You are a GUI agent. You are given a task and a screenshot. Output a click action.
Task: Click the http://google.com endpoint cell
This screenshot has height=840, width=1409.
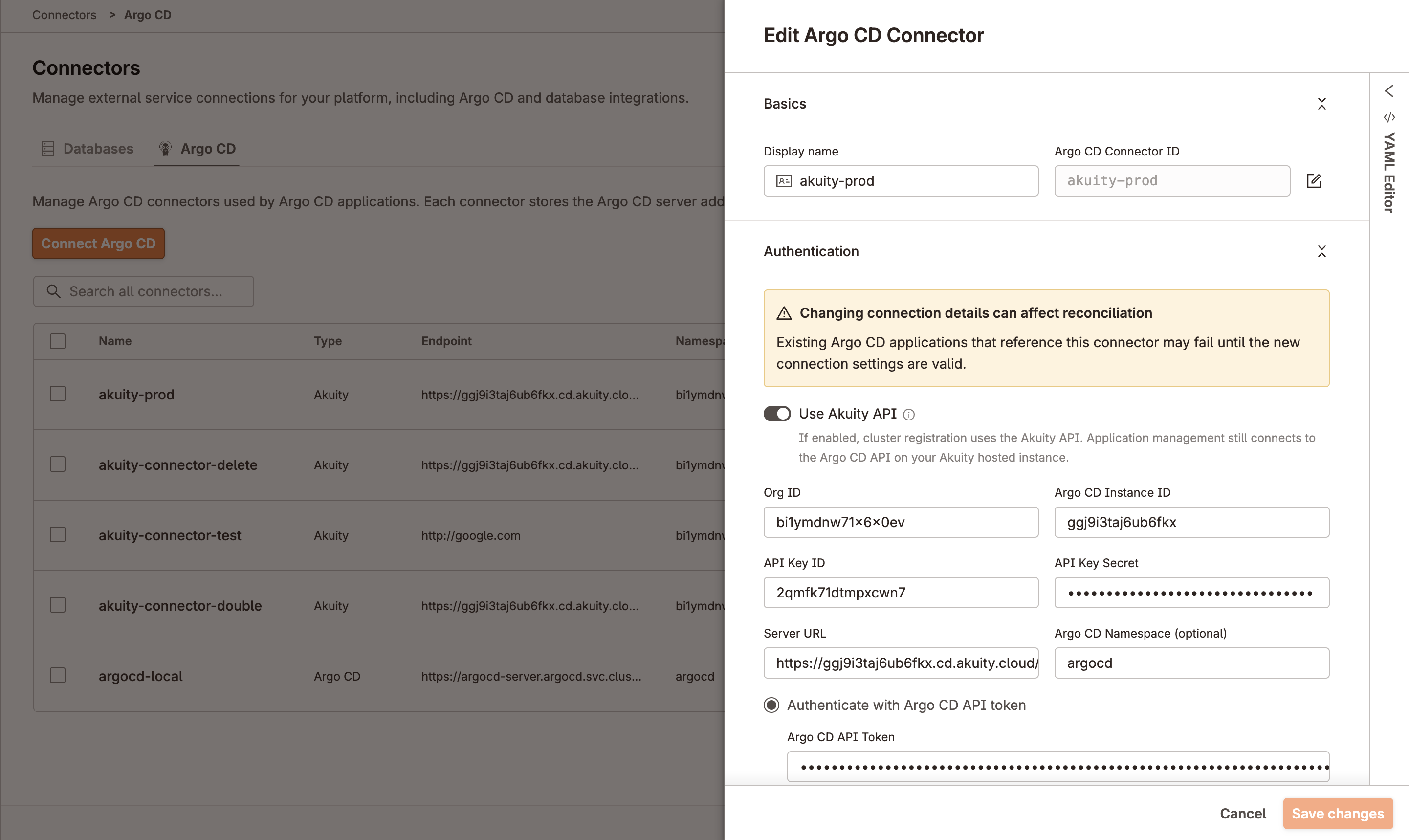tap(470, 535)
